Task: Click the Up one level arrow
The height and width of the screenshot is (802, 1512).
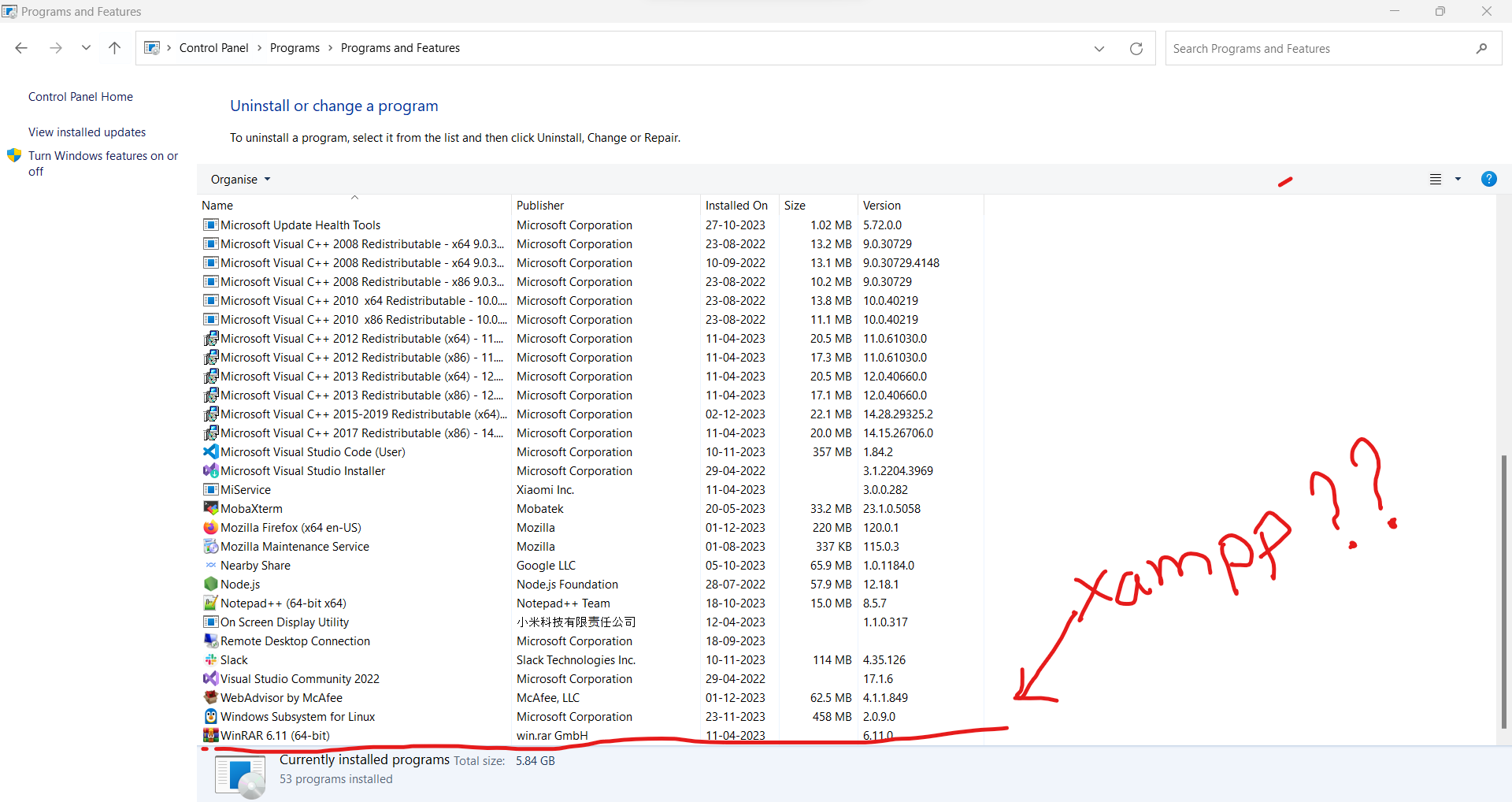Action: [x=114, y=48]
